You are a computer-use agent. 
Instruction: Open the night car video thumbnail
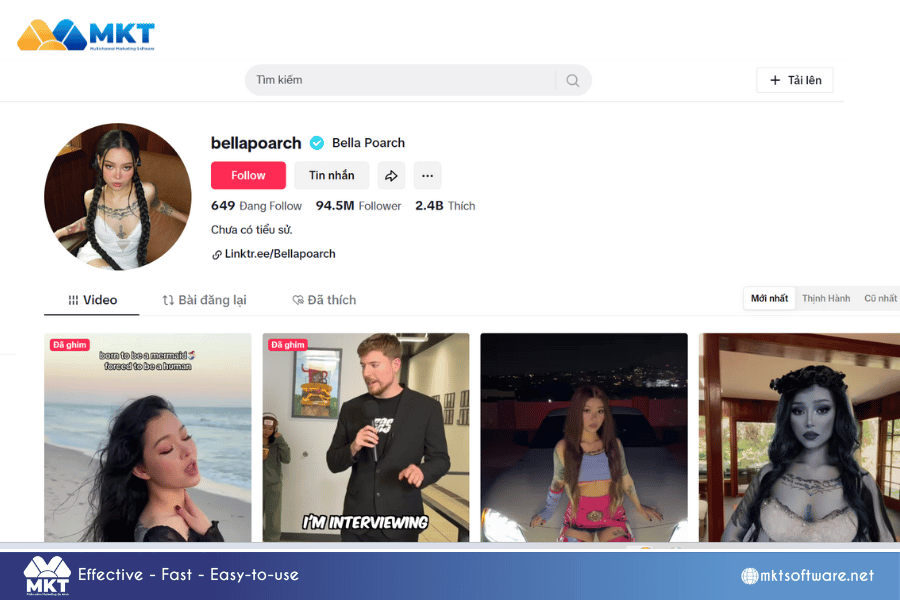[x=584, y=438]
